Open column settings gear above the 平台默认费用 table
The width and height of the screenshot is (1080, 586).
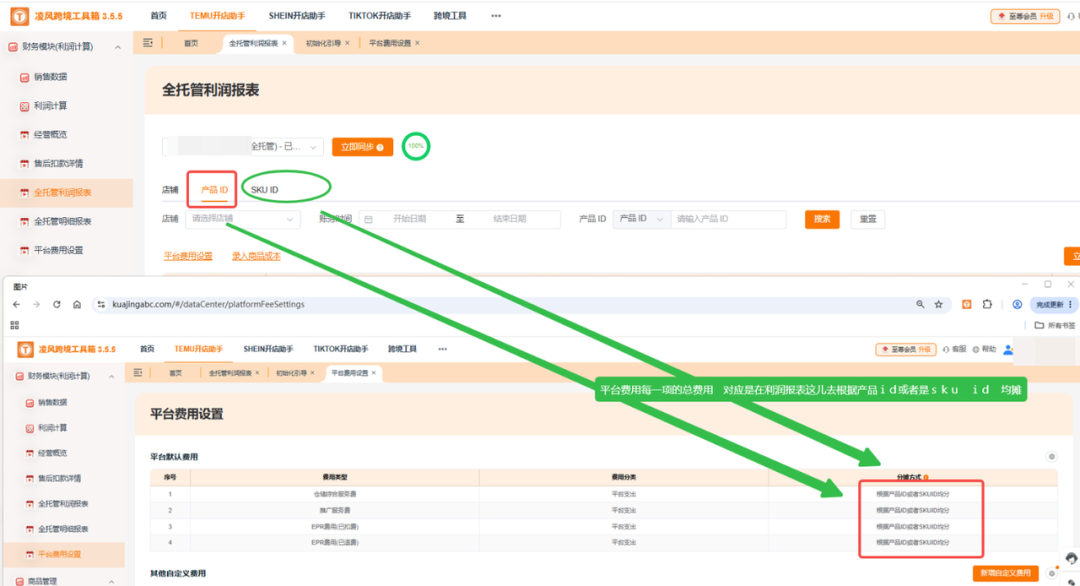tap(1051, 457)
